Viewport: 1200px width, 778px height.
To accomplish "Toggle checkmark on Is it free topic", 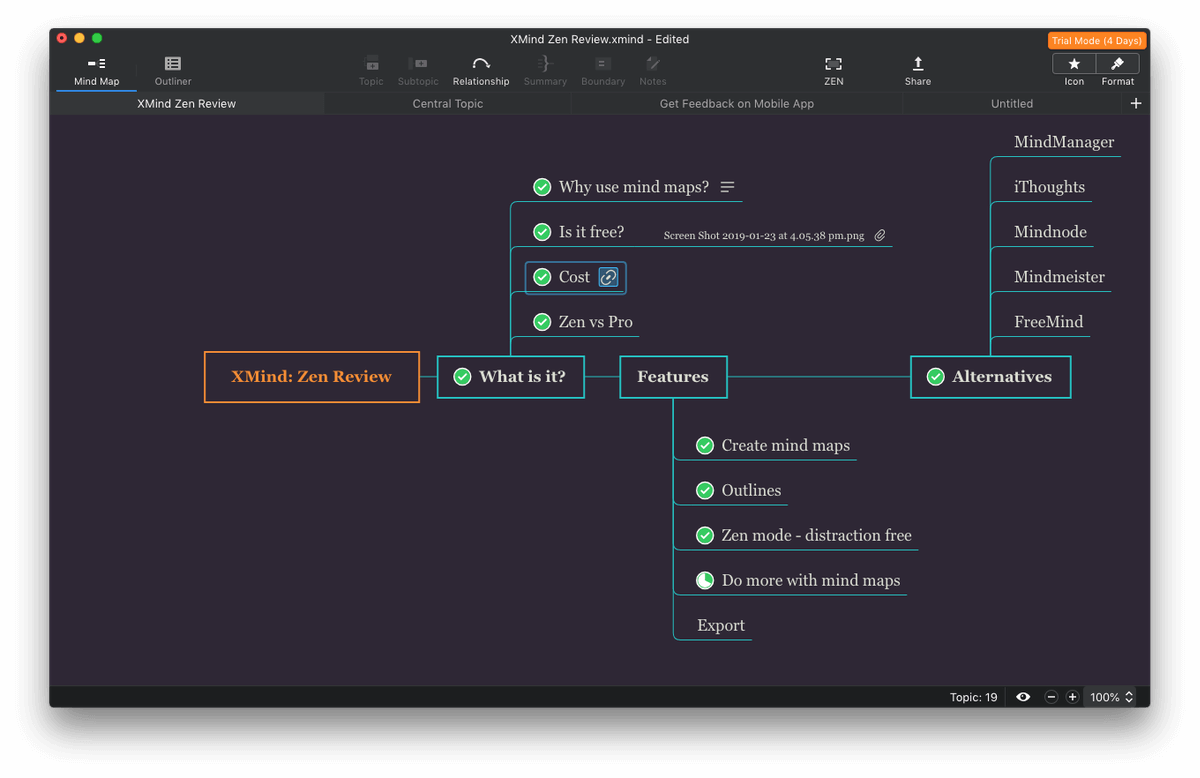I will [x=542, y=232].
